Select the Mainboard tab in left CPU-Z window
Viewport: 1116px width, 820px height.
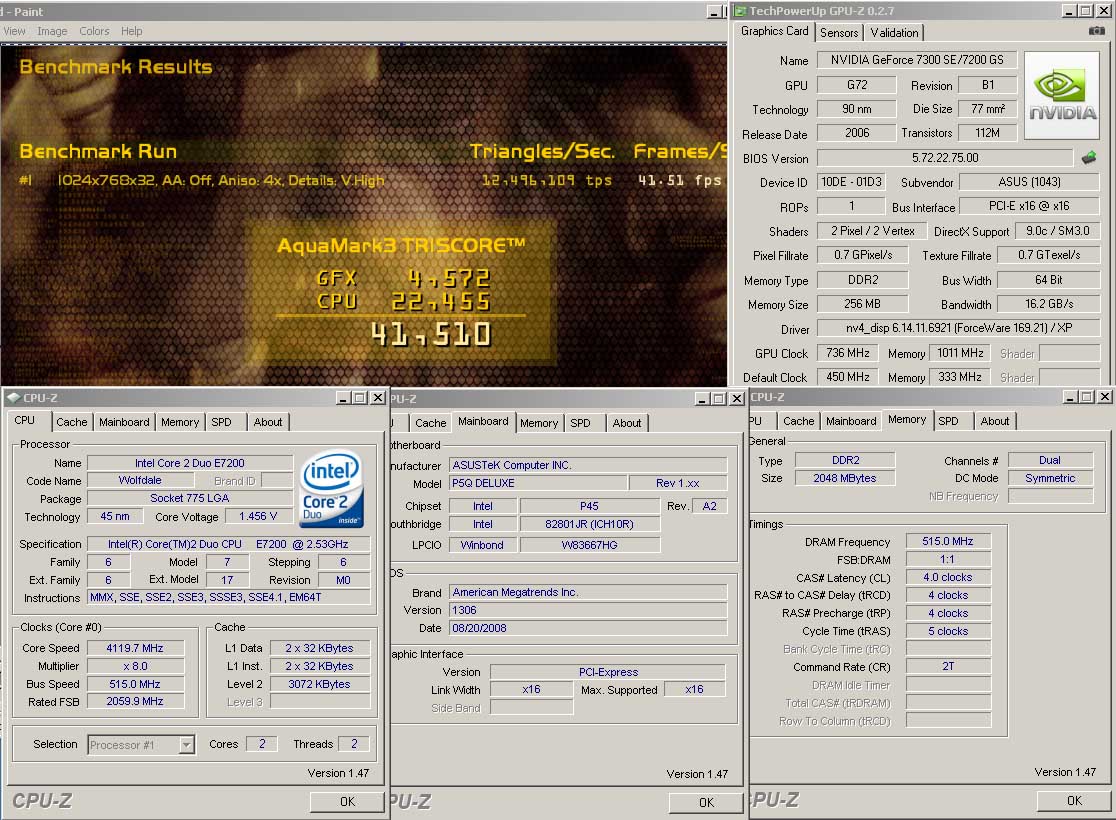click(x=124, y=422)
